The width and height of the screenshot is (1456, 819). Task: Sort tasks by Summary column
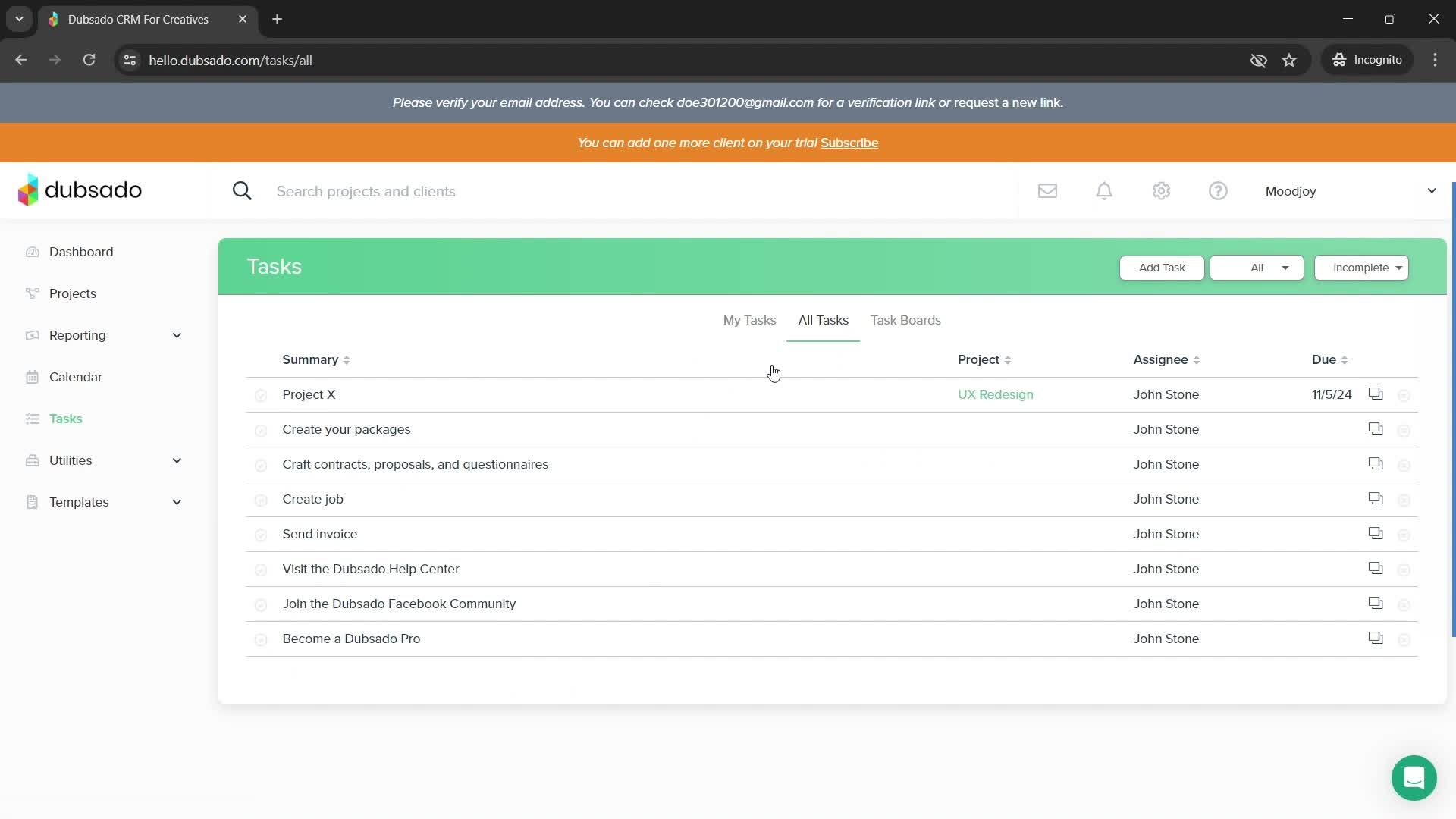click(x=316, y=359)
